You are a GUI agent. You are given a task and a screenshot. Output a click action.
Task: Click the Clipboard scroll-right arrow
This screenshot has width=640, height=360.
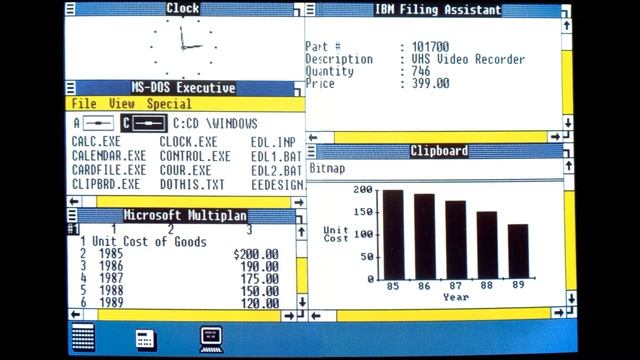(558, 313)
